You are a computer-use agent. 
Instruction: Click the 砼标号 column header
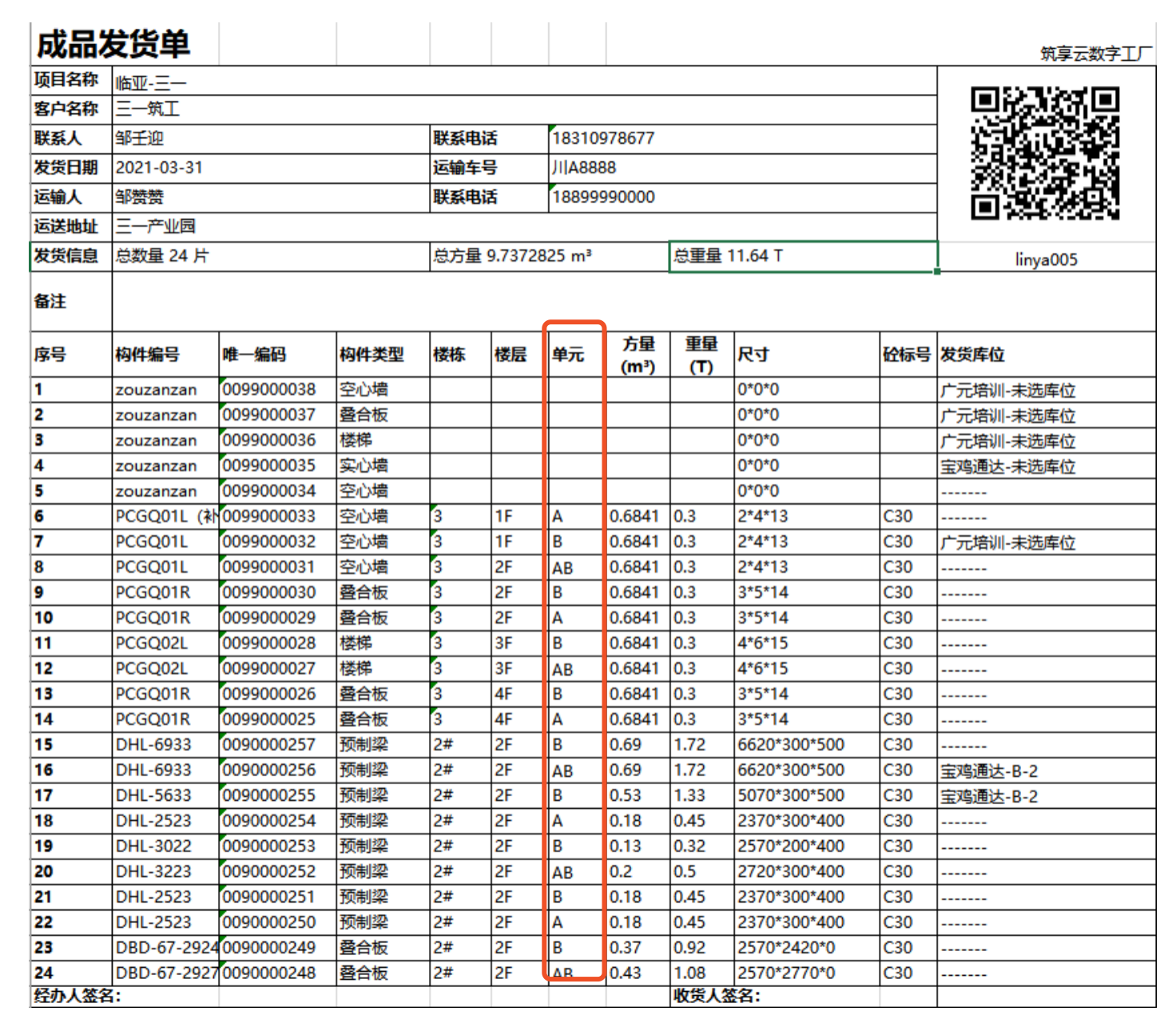coord(907,355)
